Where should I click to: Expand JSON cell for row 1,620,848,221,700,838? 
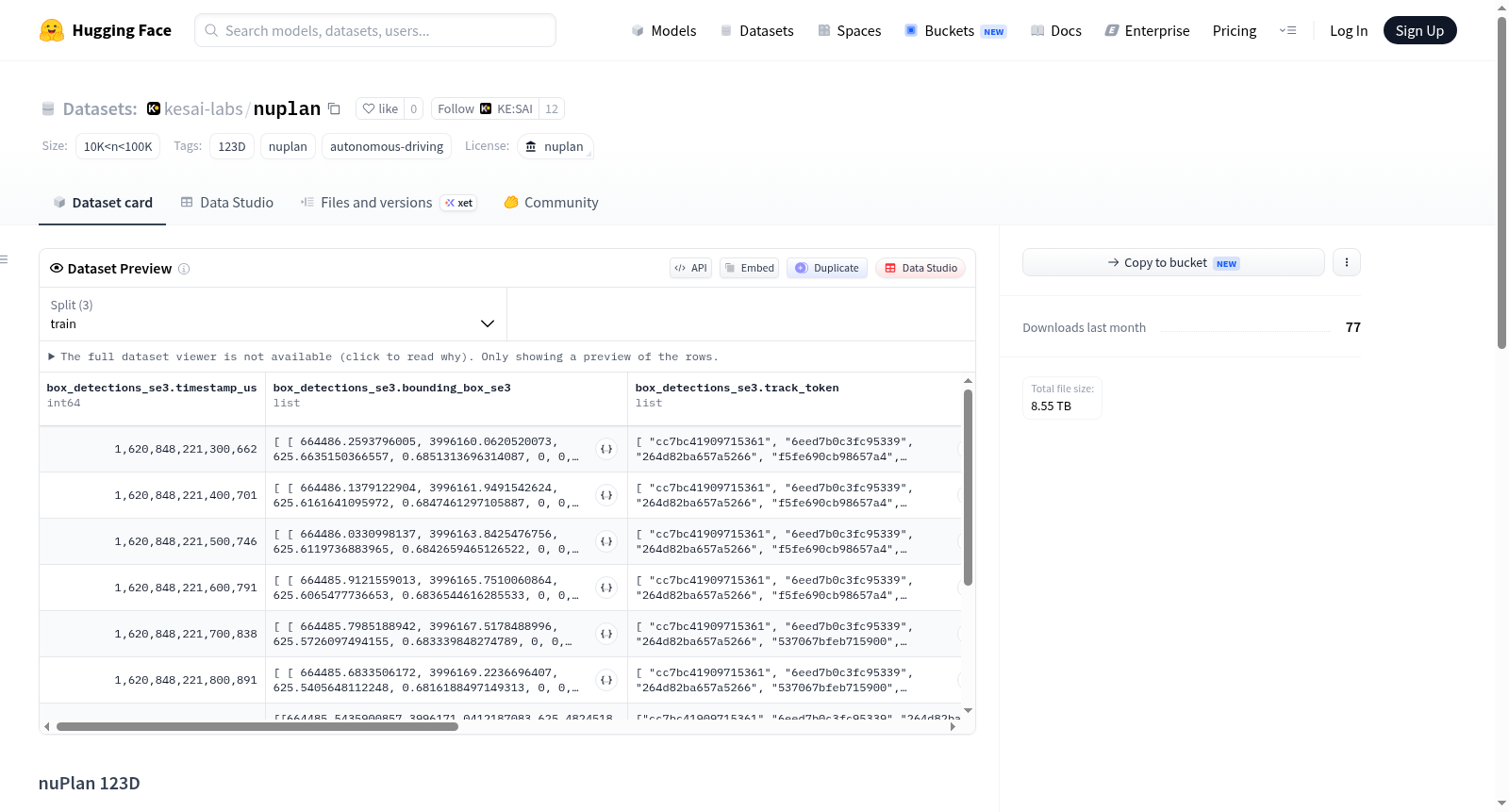[606, 634]
